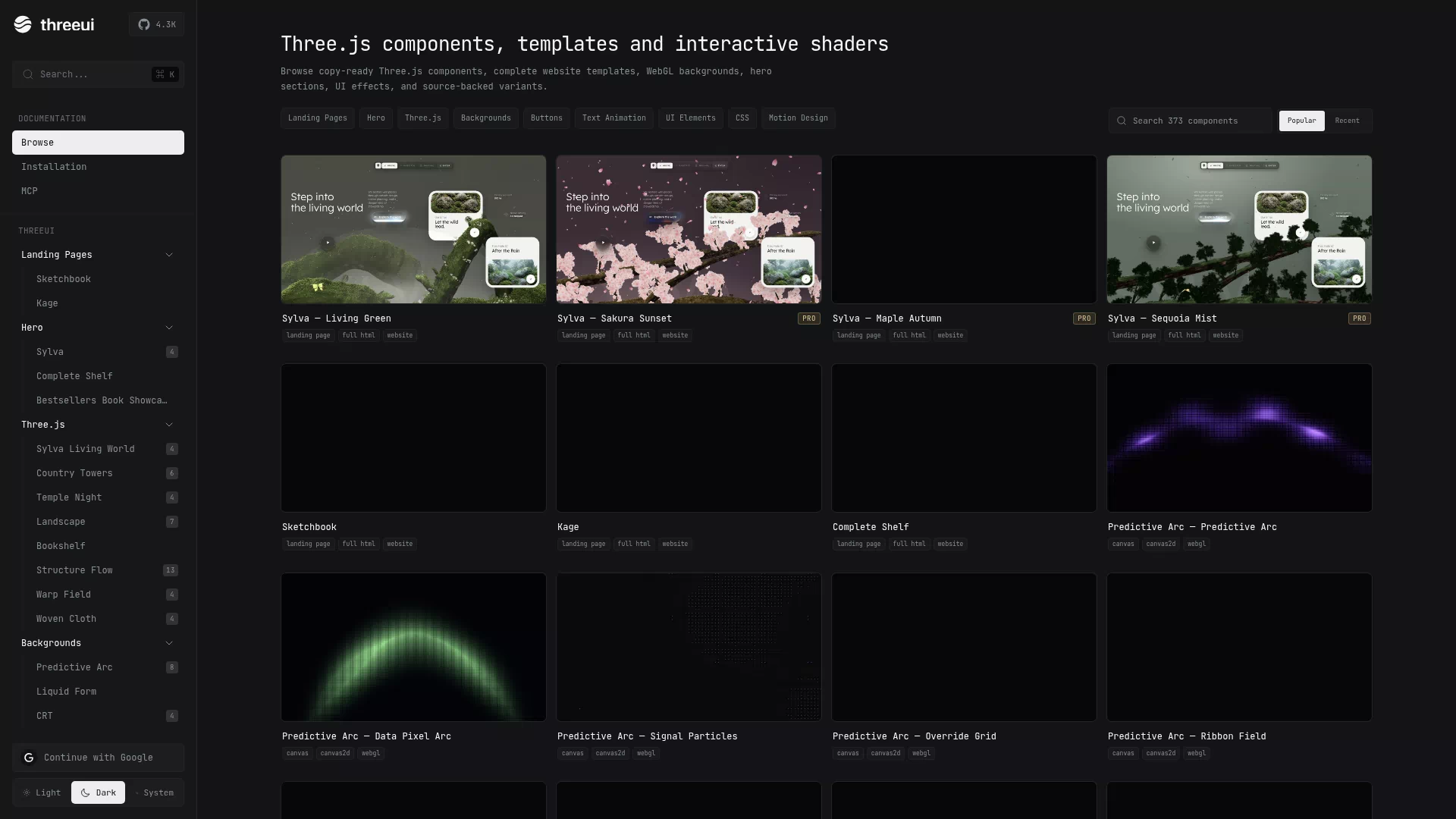
Task: Click the count badge beside Country Towers
Action: 172,473
